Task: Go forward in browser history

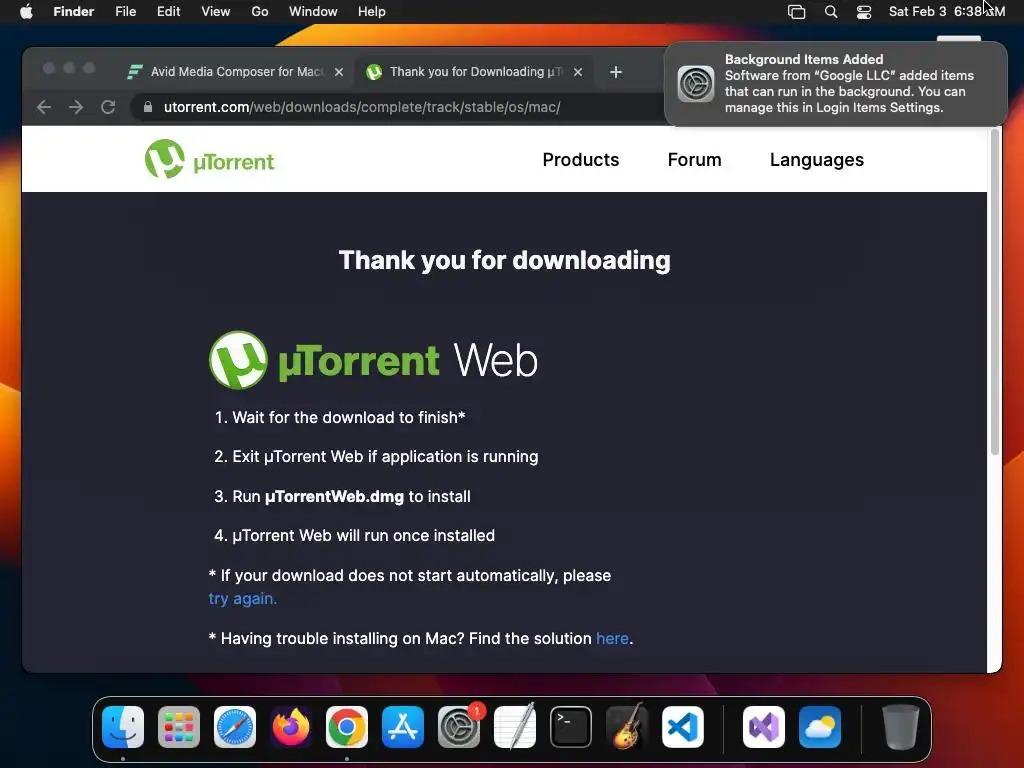Action: coord(76,107)
